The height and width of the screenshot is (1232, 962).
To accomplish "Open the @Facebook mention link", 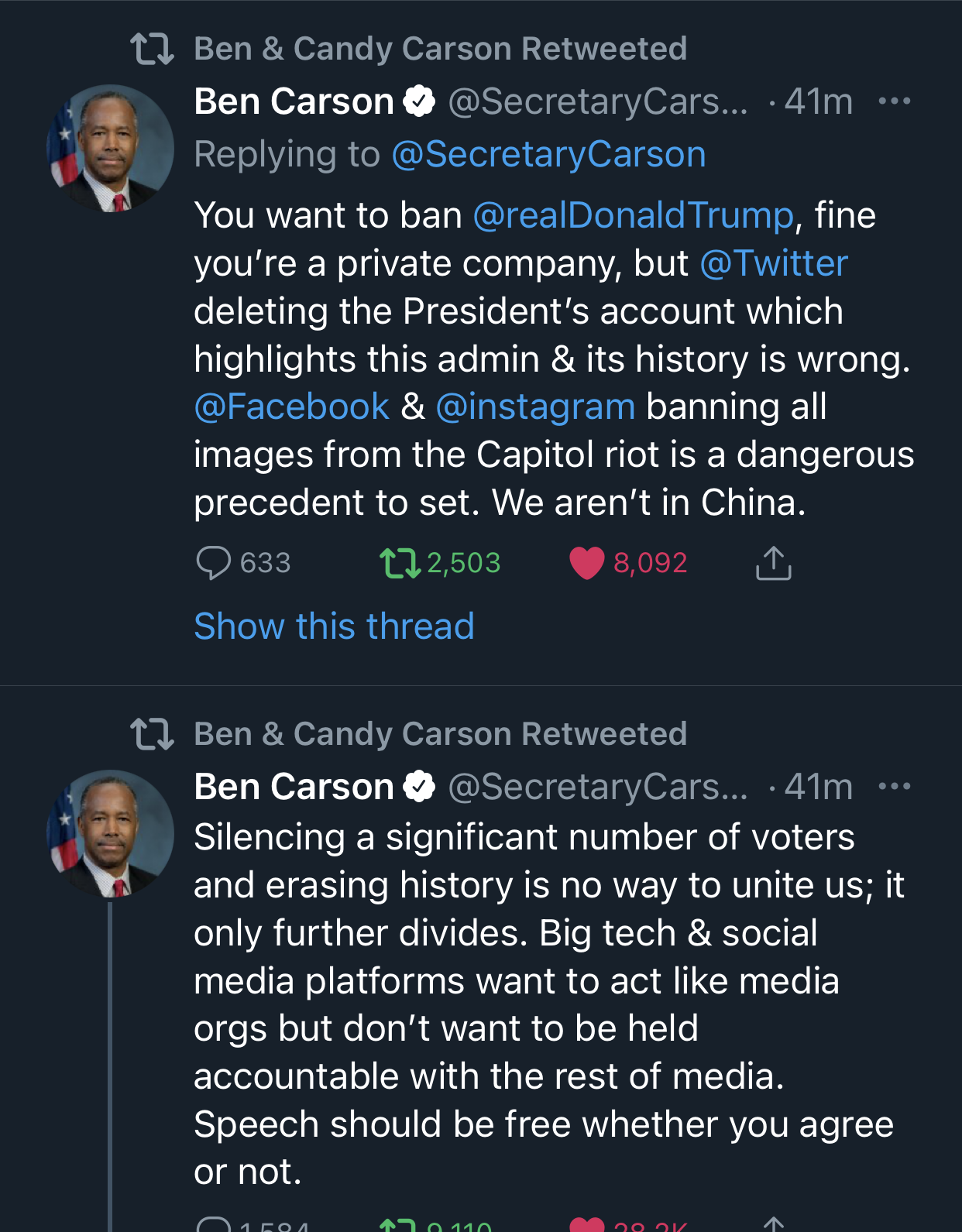I will tap(292, 407).
